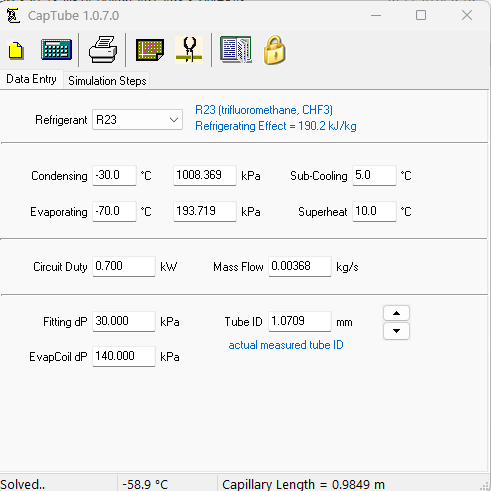Click the Tube ID field 1.0709
Screen dimensions: 491x491
[x=300, y=321]
